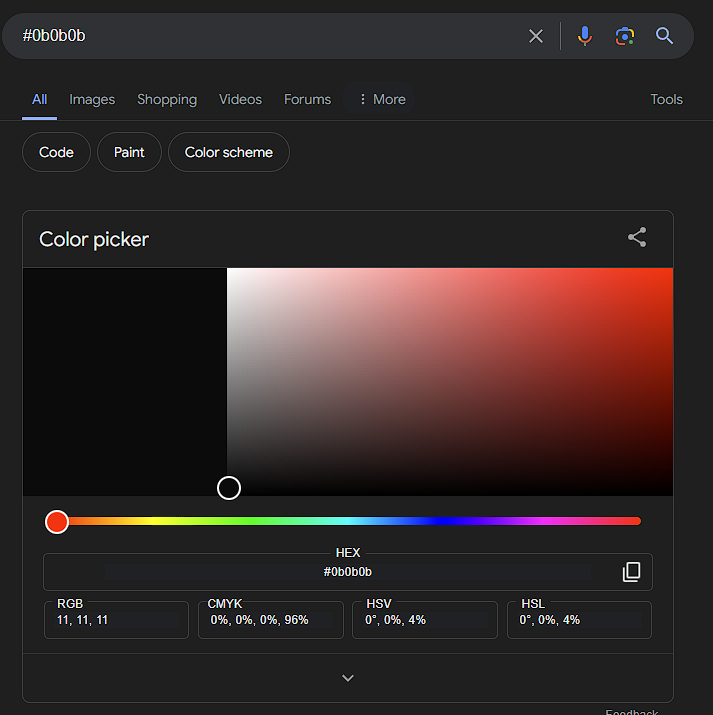Select the Color scheme suggestion chip

tap(229, 152)
